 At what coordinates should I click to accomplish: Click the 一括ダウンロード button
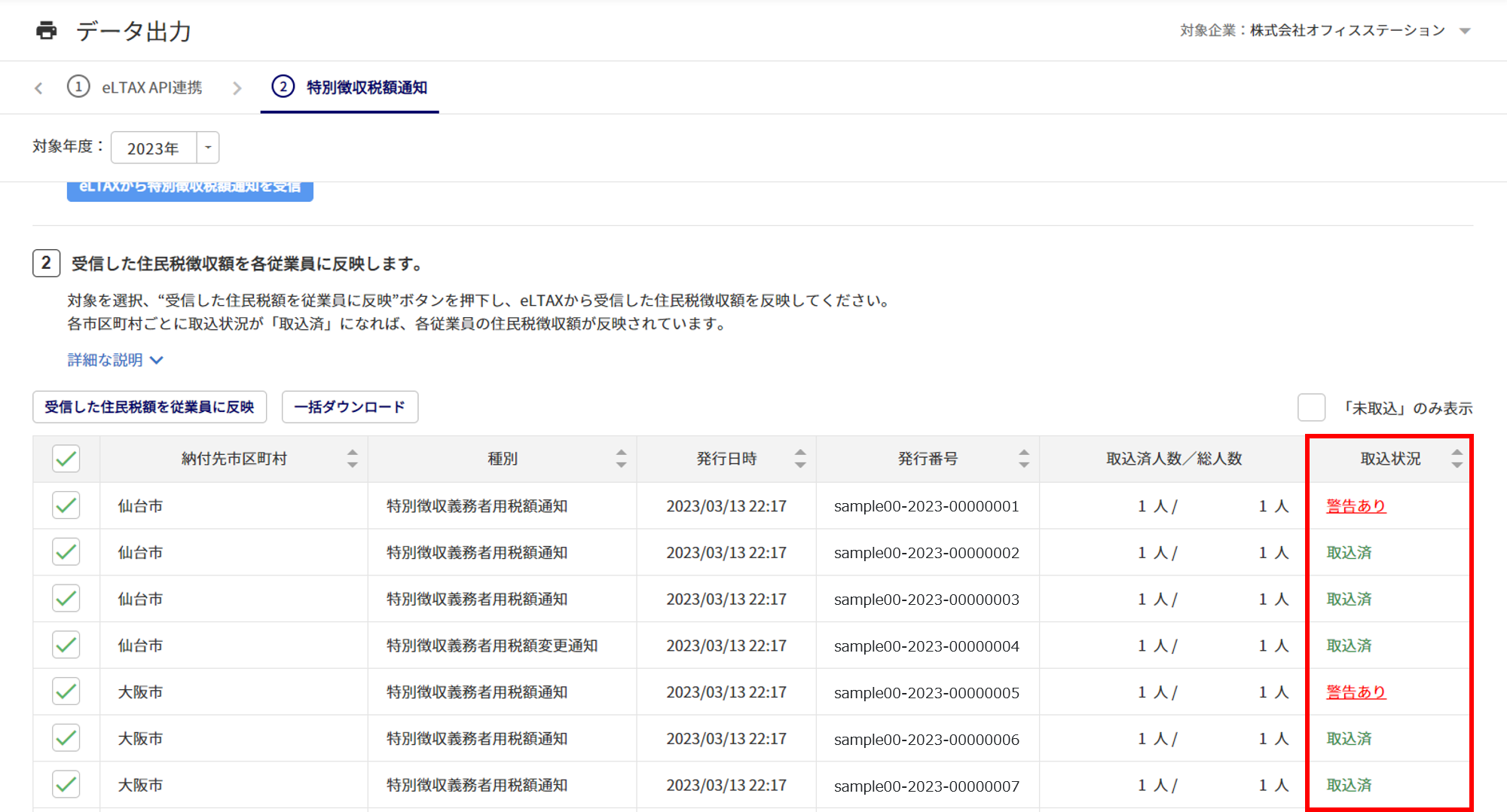tap(350, 407)
